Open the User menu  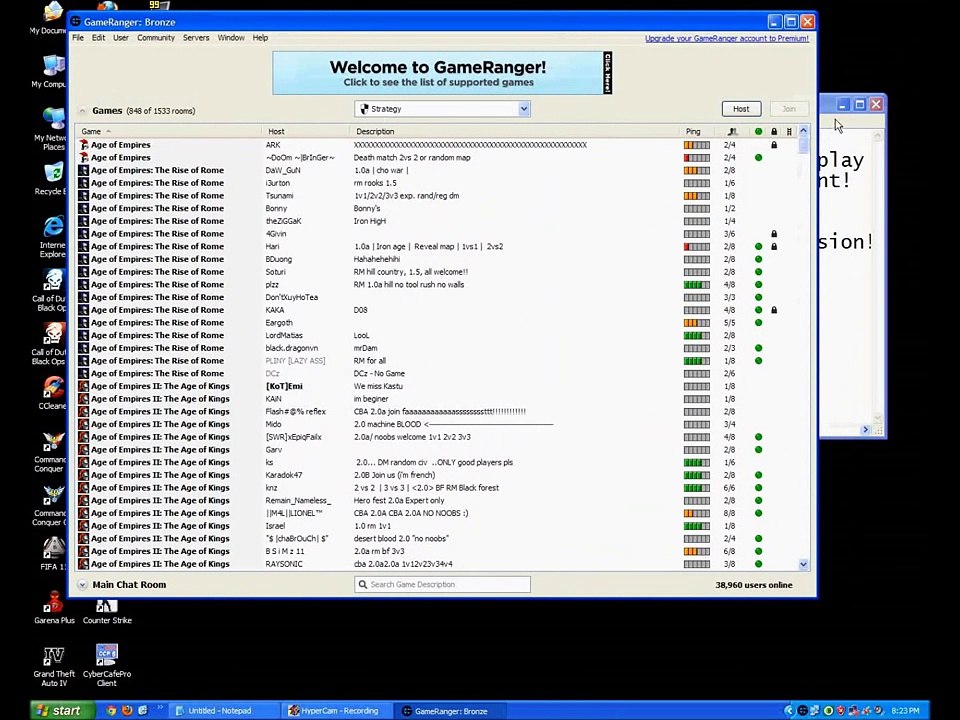121,38
